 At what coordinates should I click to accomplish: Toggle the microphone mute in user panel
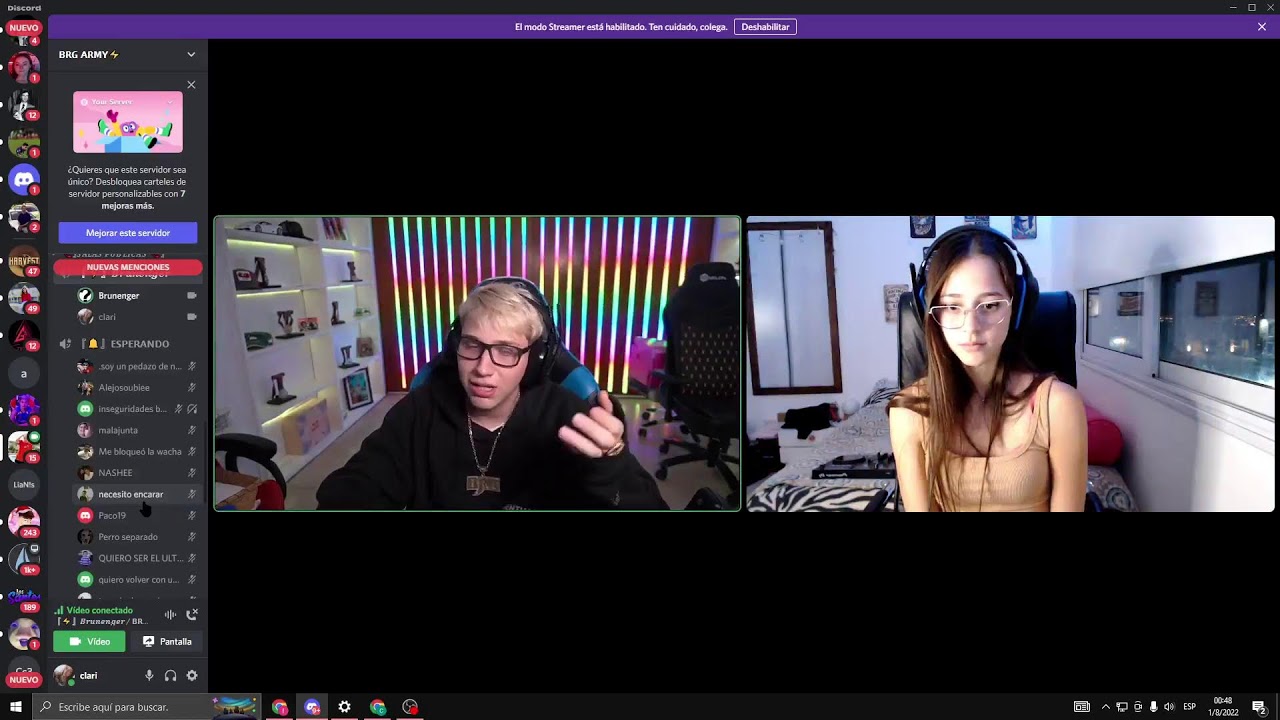149,676
